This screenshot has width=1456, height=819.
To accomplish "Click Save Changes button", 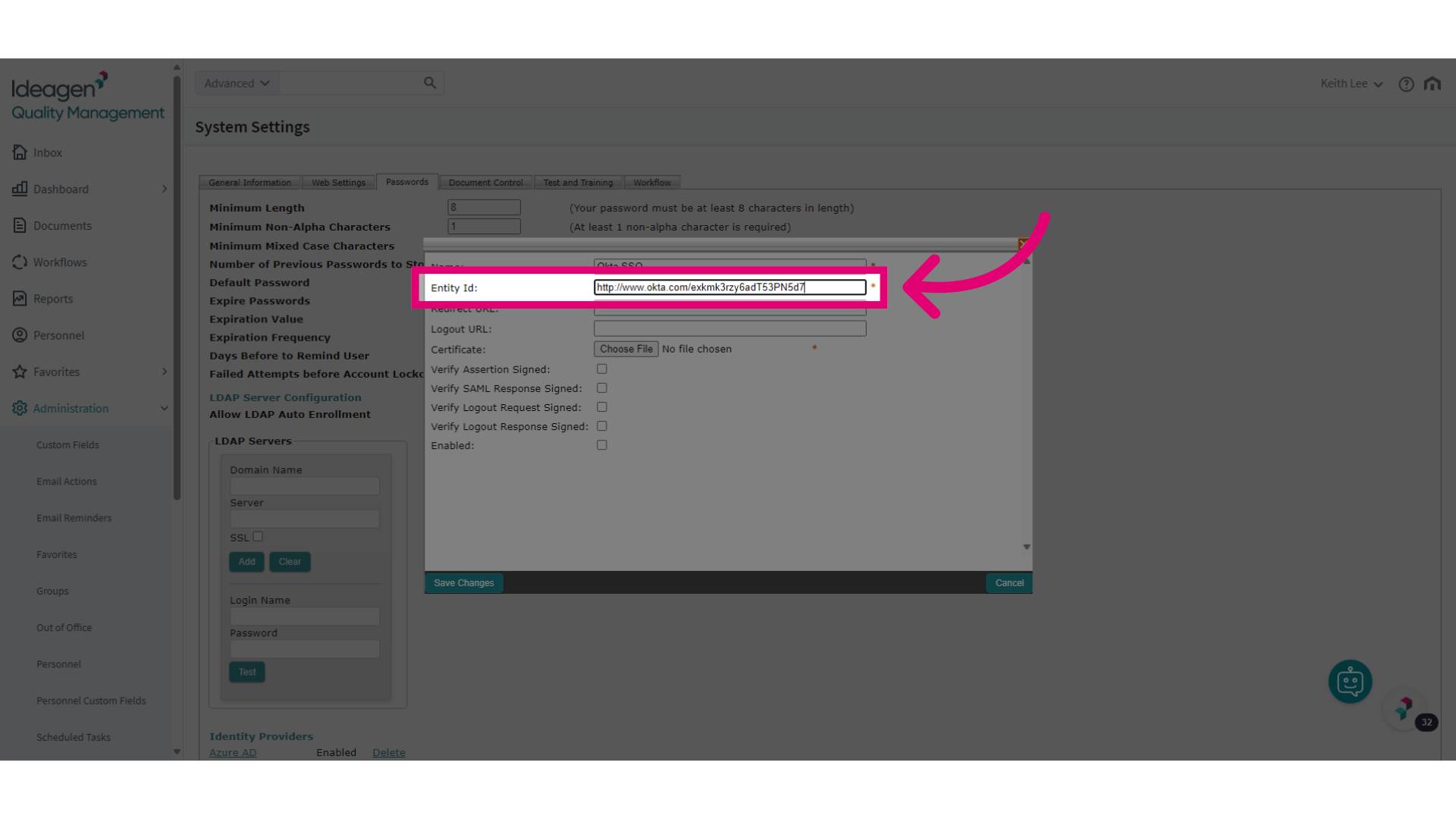I will pos(464,583).
